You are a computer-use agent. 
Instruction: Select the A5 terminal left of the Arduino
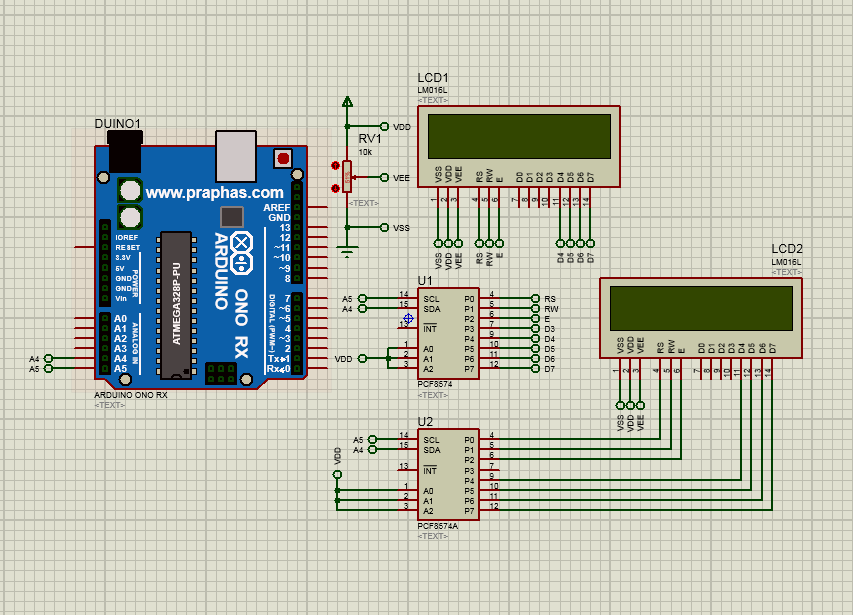[48, 368]
